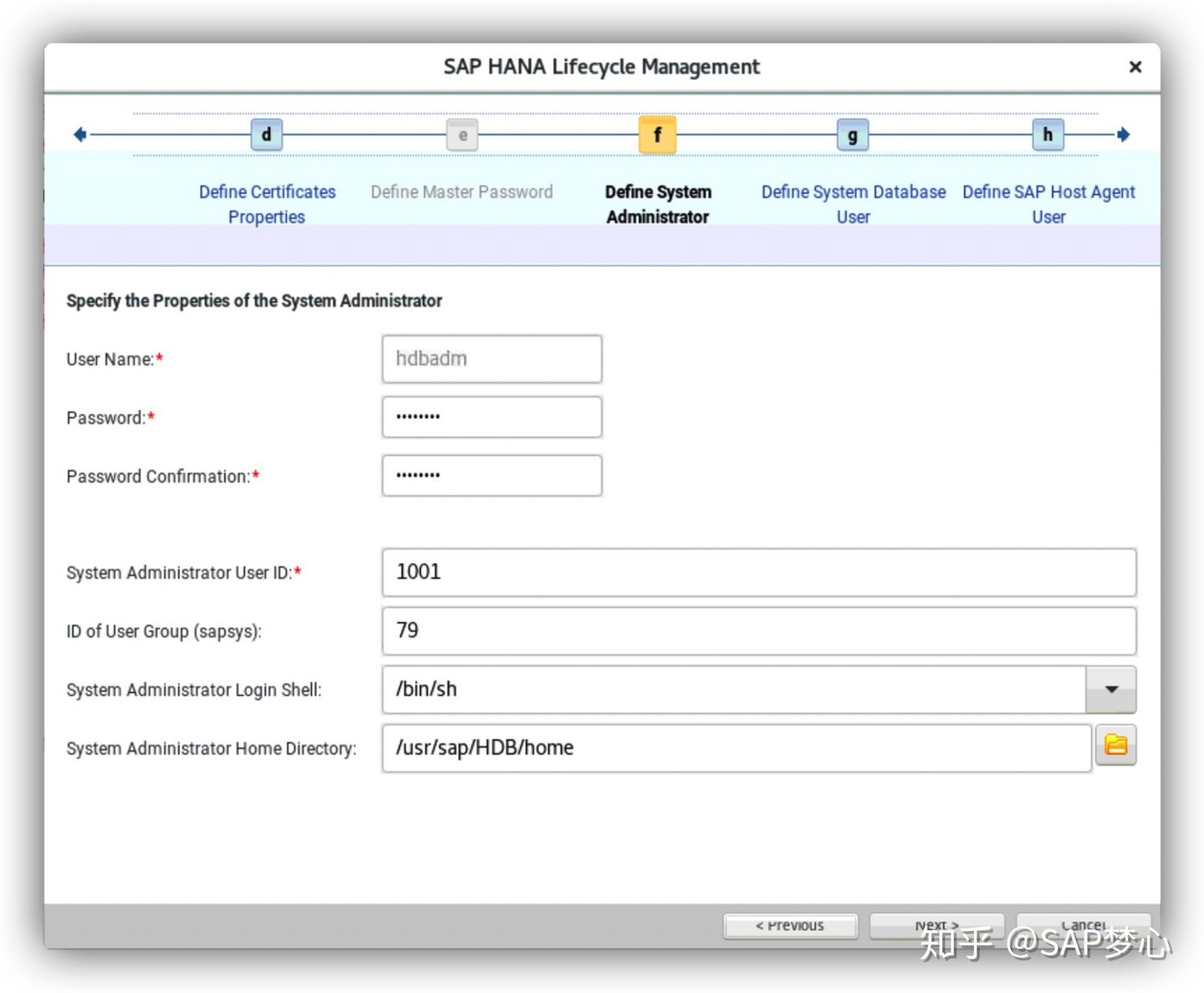Select the /bin/sh login shell field

[x=734, y=690]
